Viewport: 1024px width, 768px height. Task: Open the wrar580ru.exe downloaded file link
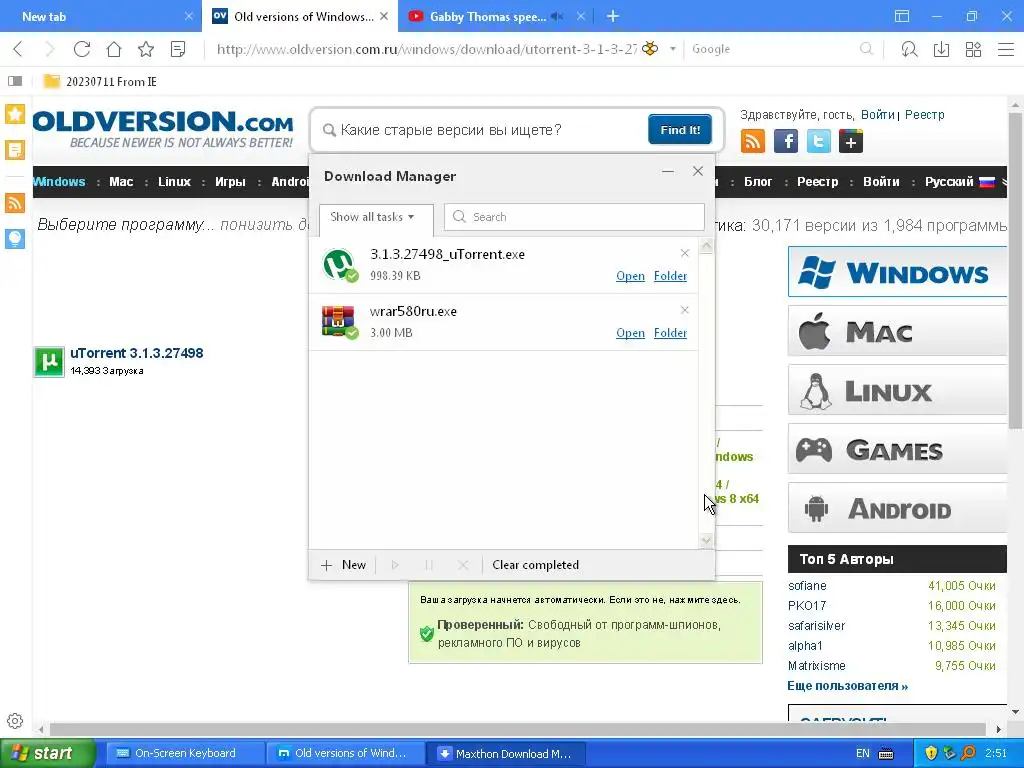tap(630, 332)
